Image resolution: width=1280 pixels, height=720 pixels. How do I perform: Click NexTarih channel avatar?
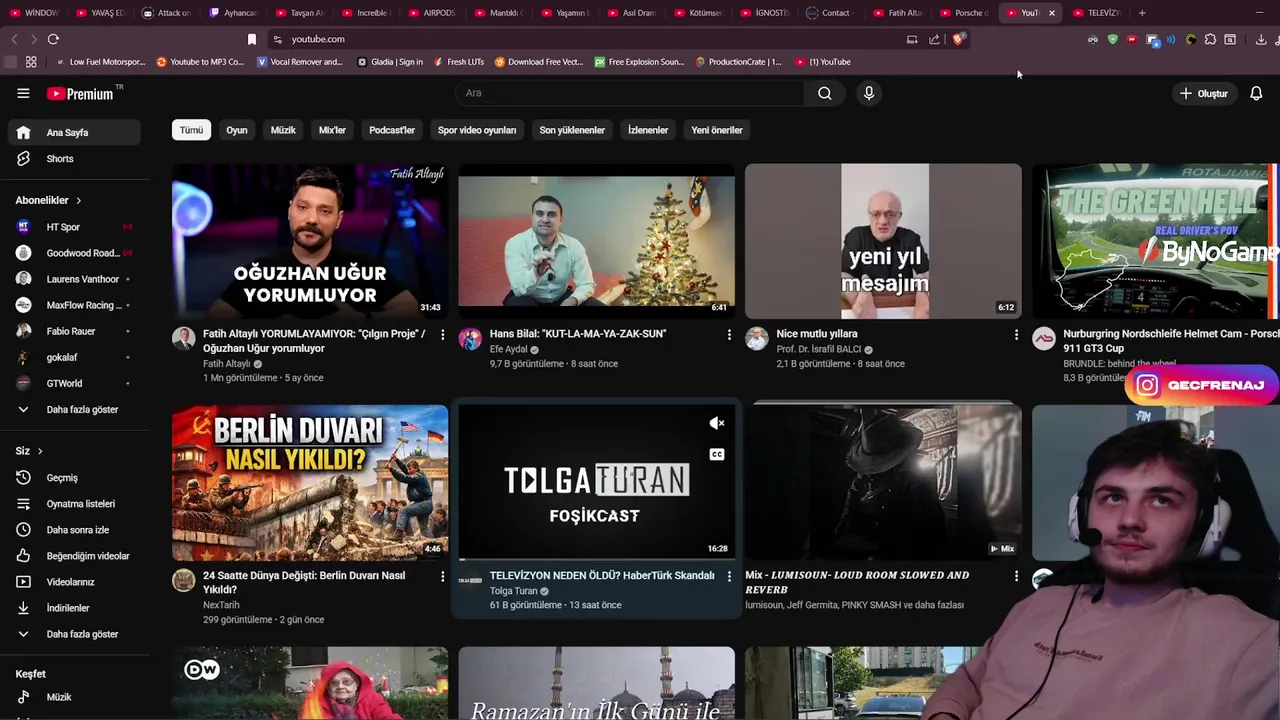(184, 580)
